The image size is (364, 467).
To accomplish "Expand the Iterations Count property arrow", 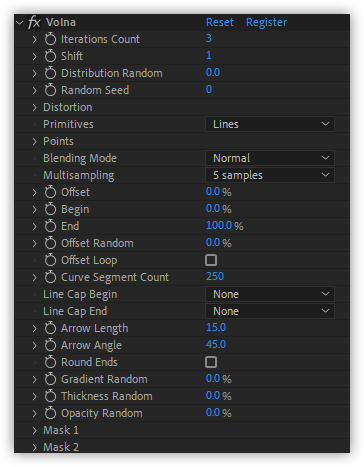I will [x=35, y=39].
